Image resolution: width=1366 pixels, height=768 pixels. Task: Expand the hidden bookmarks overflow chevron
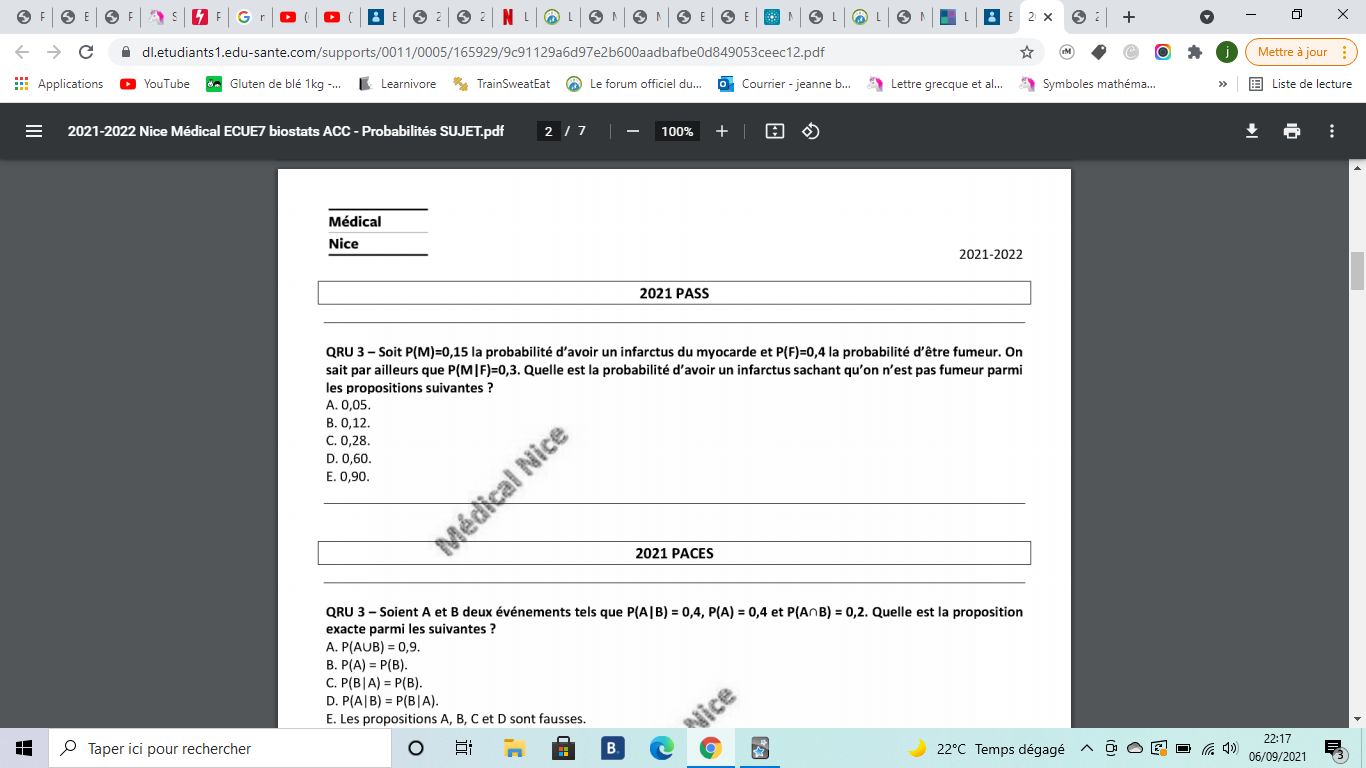(x=1222, y=84)
